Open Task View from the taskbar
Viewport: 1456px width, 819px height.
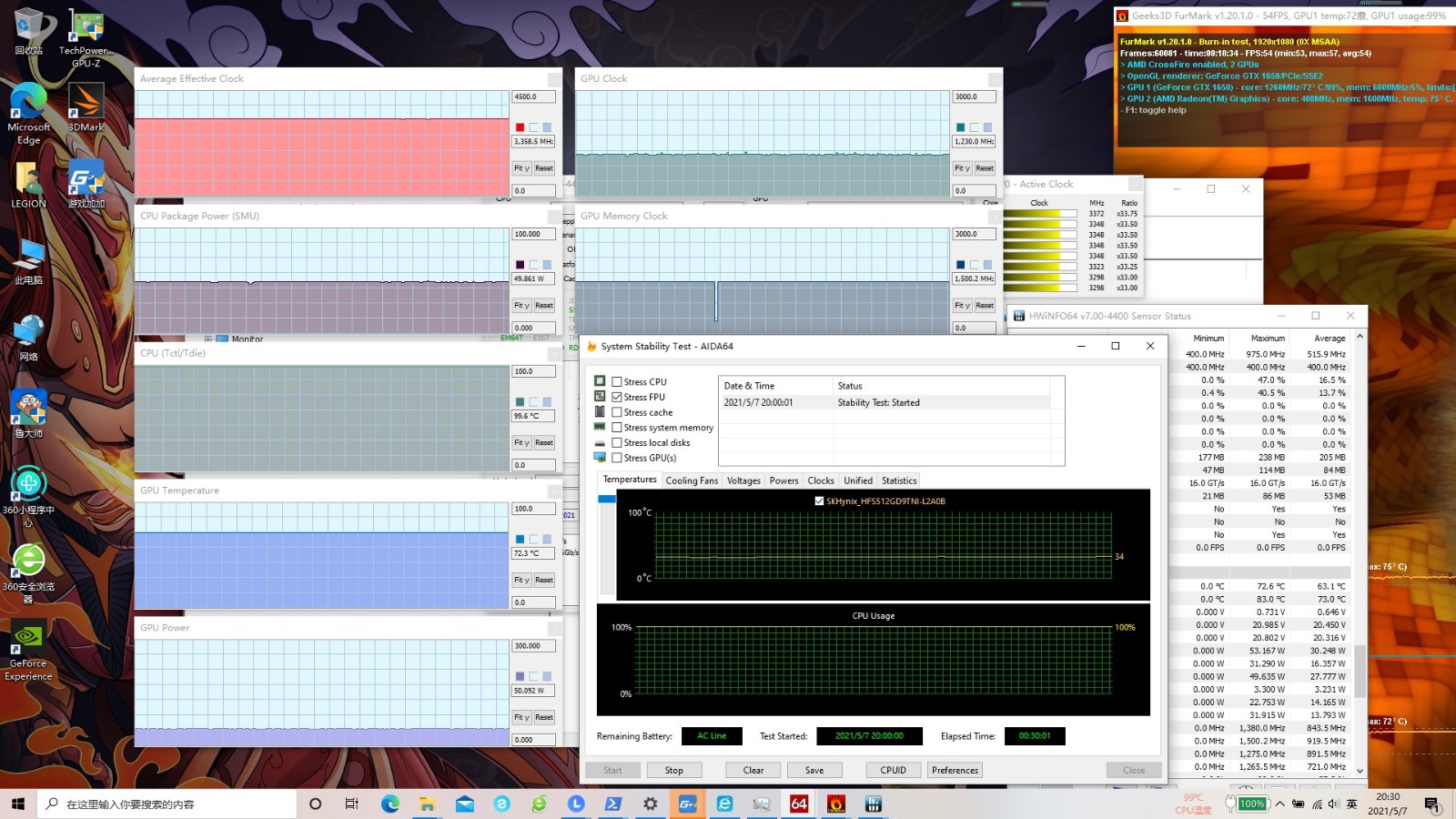pyautogui.click(x=351, y=804)
